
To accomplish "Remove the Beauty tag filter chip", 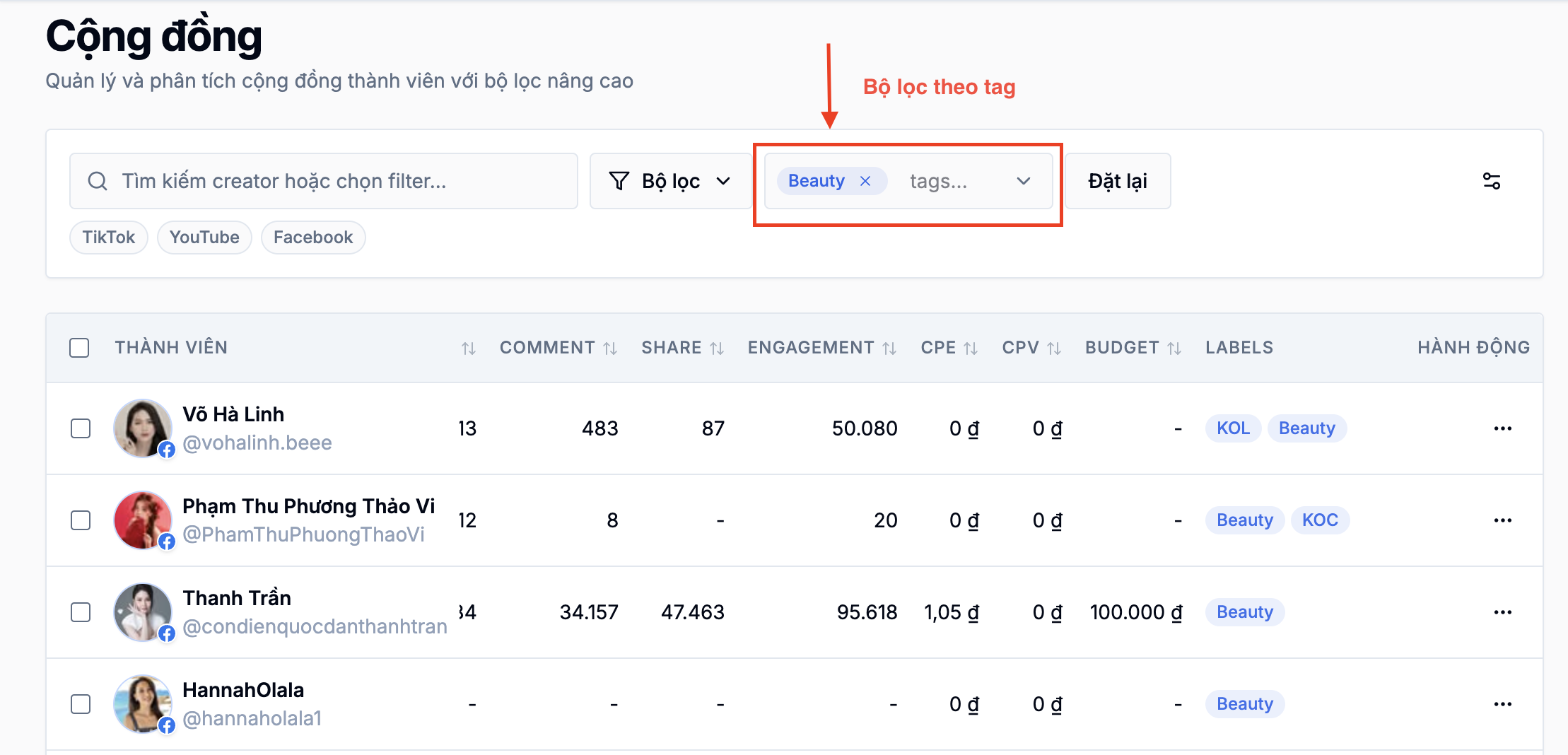I will click(x=865, y=181).
